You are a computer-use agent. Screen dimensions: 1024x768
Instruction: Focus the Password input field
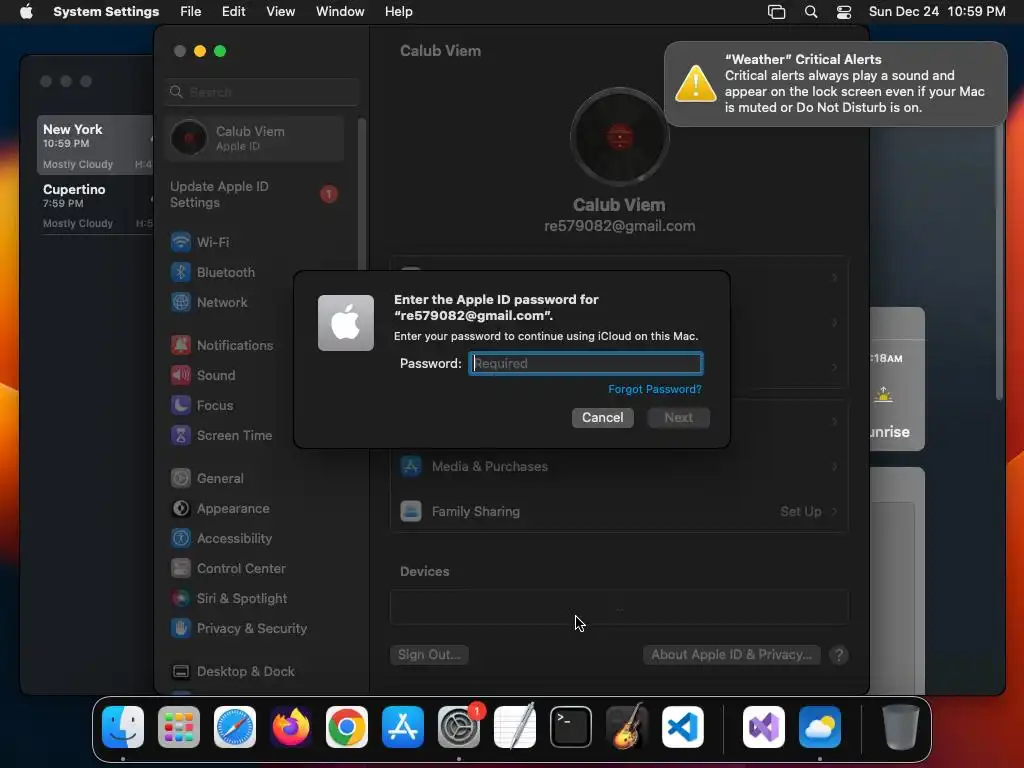point(586,363)
